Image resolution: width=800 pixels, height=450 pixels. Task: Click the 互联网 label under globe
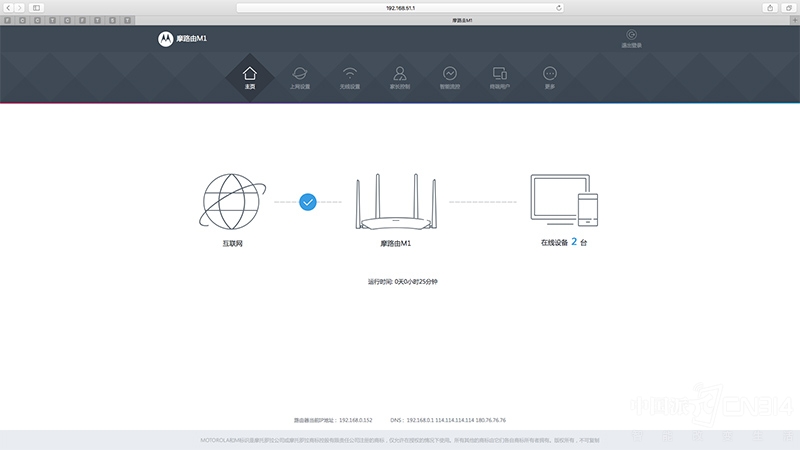[x=233, y=243]
